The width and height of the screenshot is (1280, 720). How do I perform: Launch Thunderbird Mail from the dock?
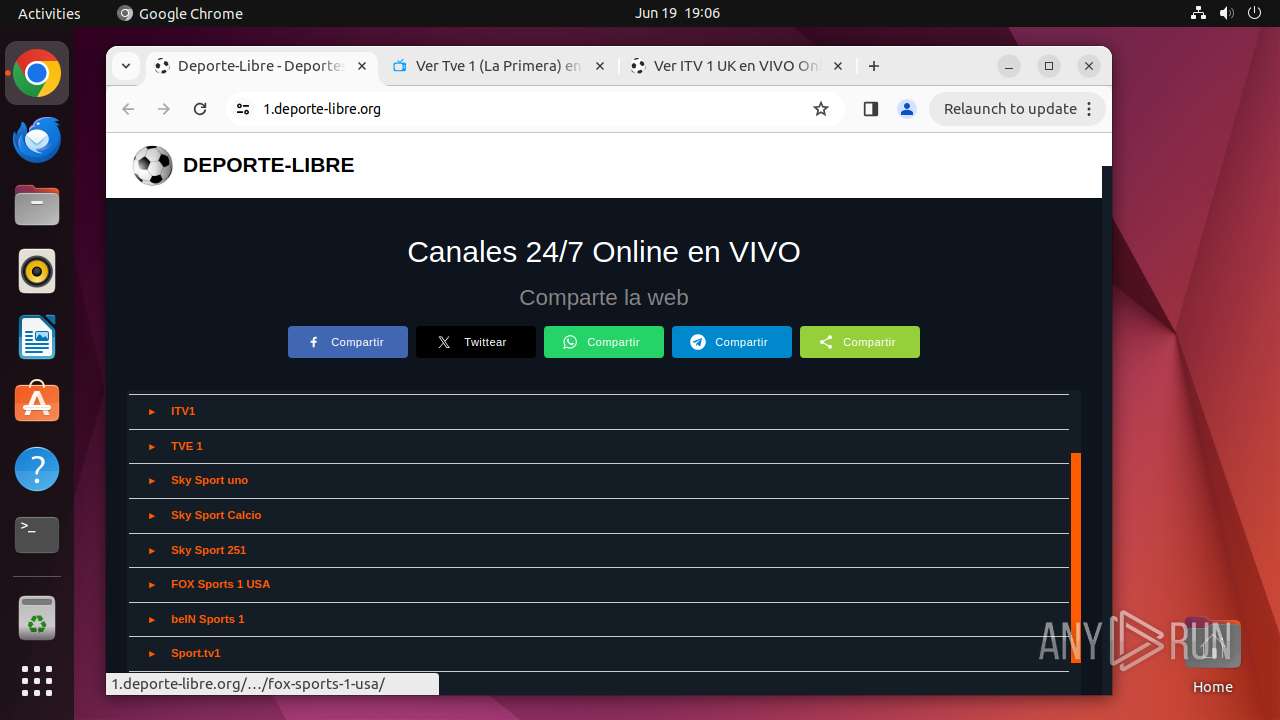37,140
